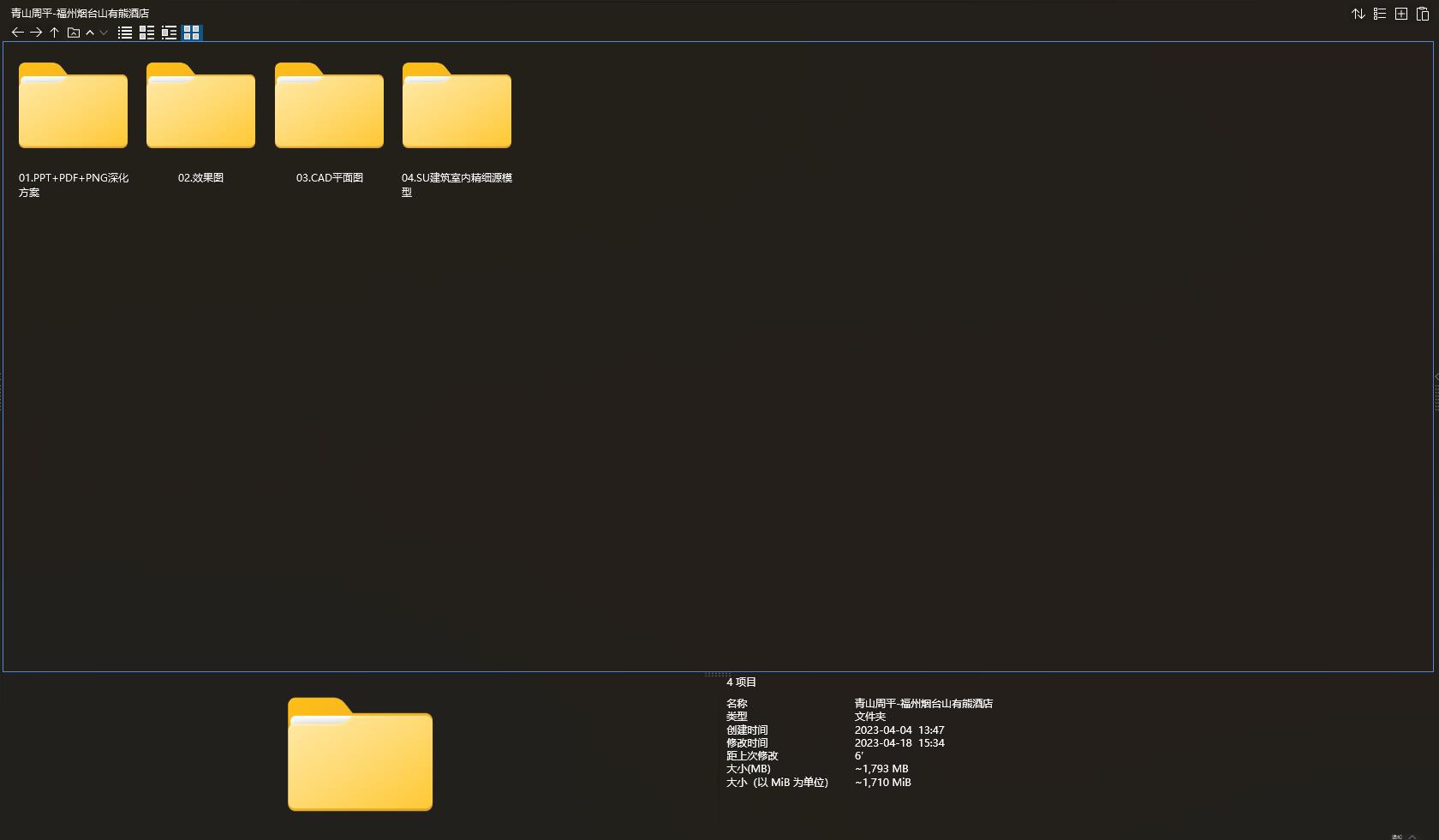Click the clipboard paste icon
This screenshot has width=1439, height=840.
click(x=1423, y=14)
